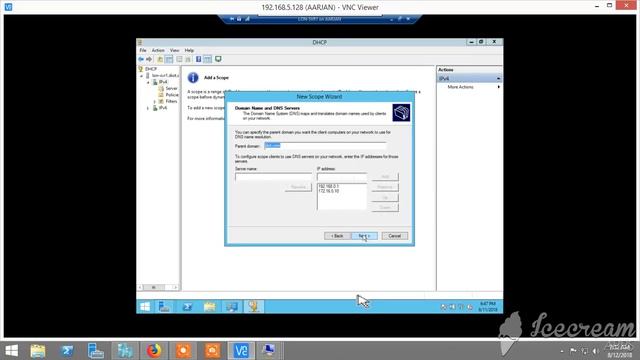Collapse the IPv4 node in tree
The image size is (640, 360).
point(148,82)
